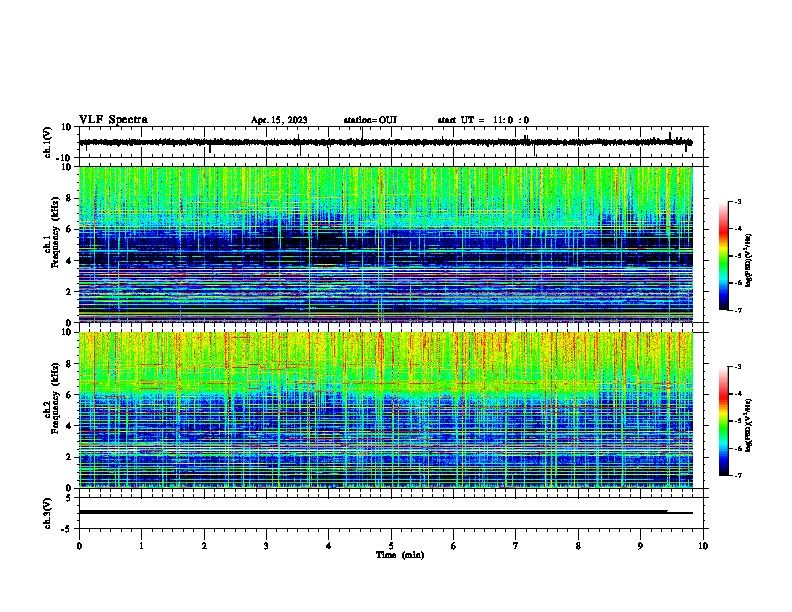Click the "8" minute tick label on time axis

click(x=578, y=546)
